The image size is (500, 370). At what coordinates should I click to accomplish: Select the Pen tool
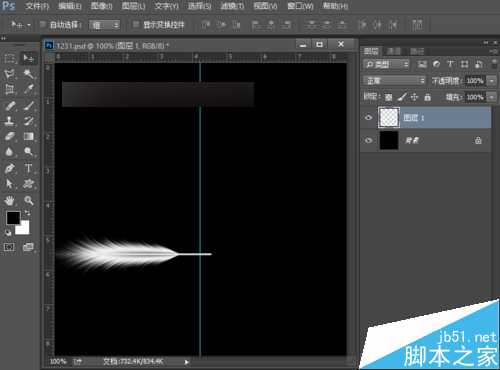[10, 168]
